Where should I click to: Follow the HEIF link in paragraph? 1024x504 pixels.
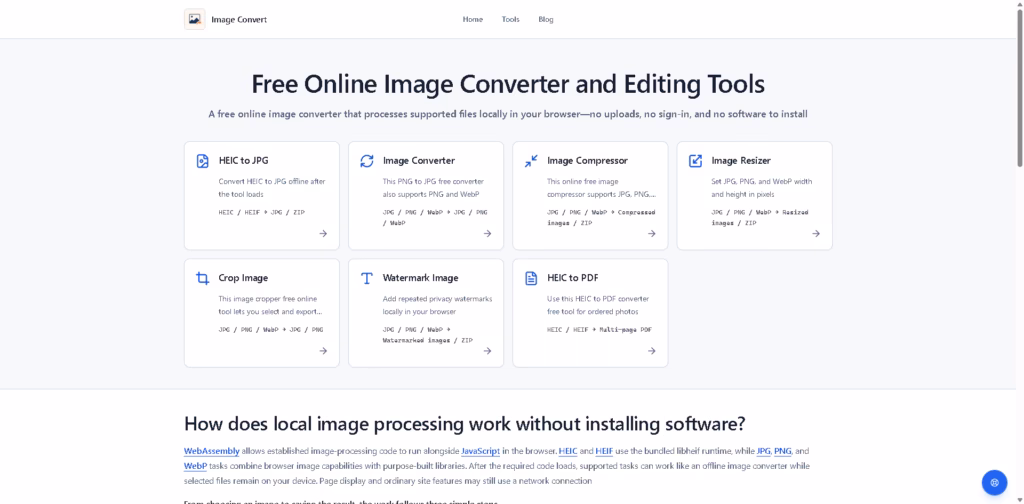pos(604,451)
